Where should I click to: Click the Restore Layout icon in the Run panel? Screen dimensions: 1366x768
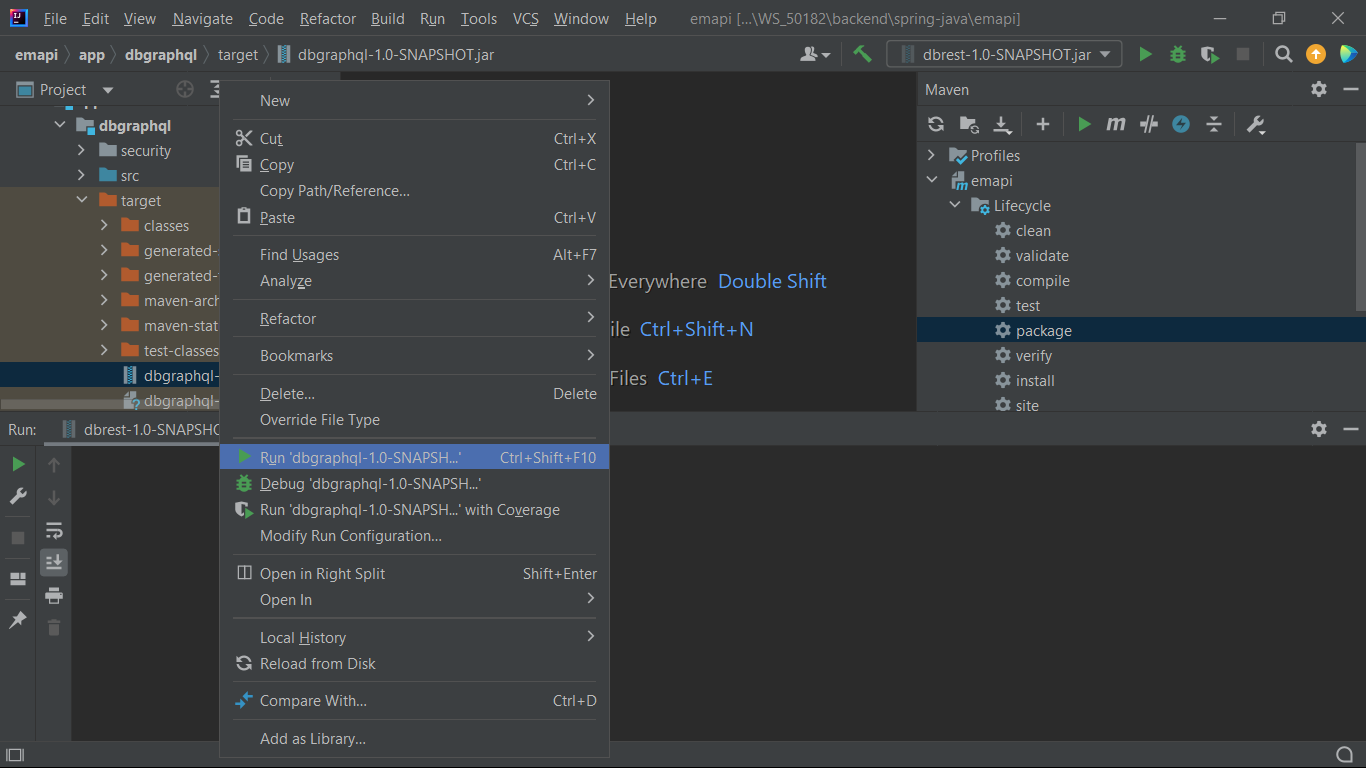tap(18, 578)
